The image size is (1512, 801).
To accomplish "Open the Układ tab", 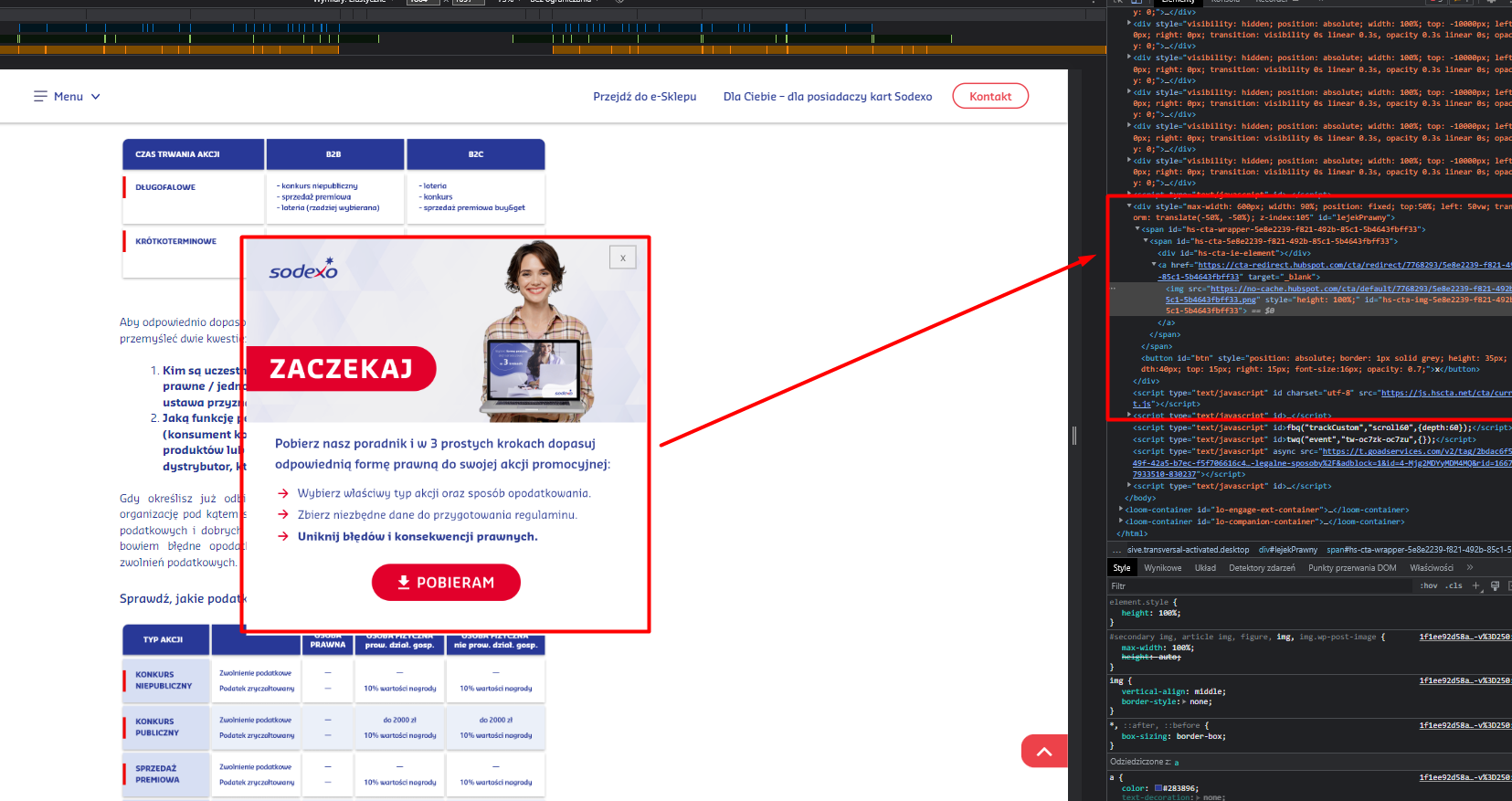I will (1205, 567).
